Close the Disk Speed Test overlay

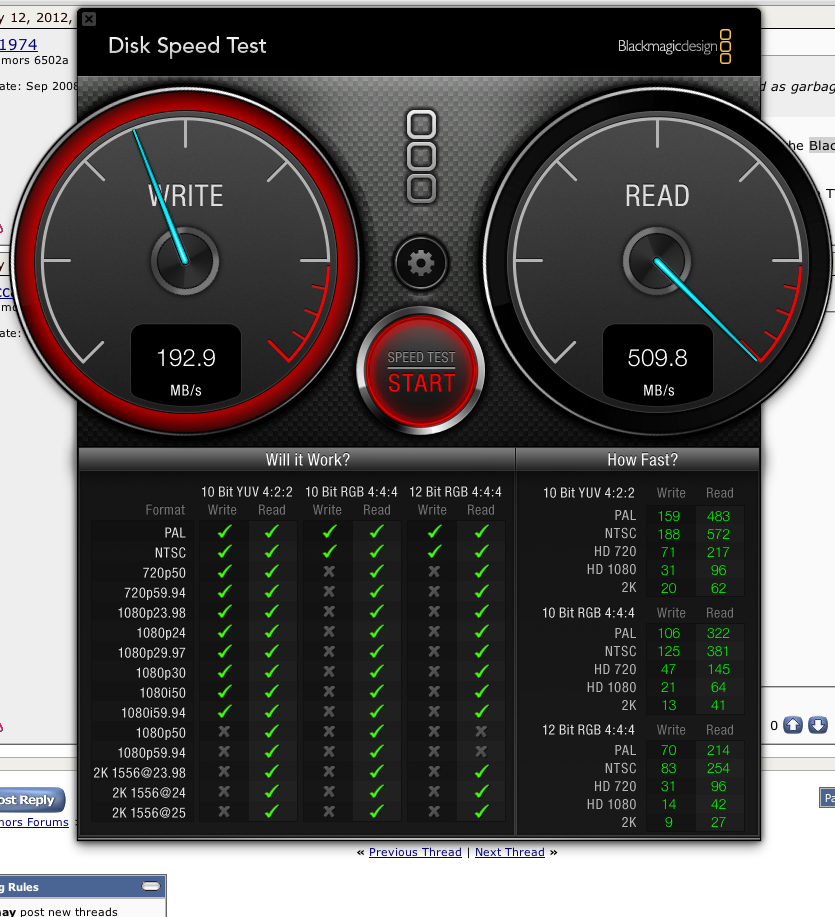pos(89,19)
